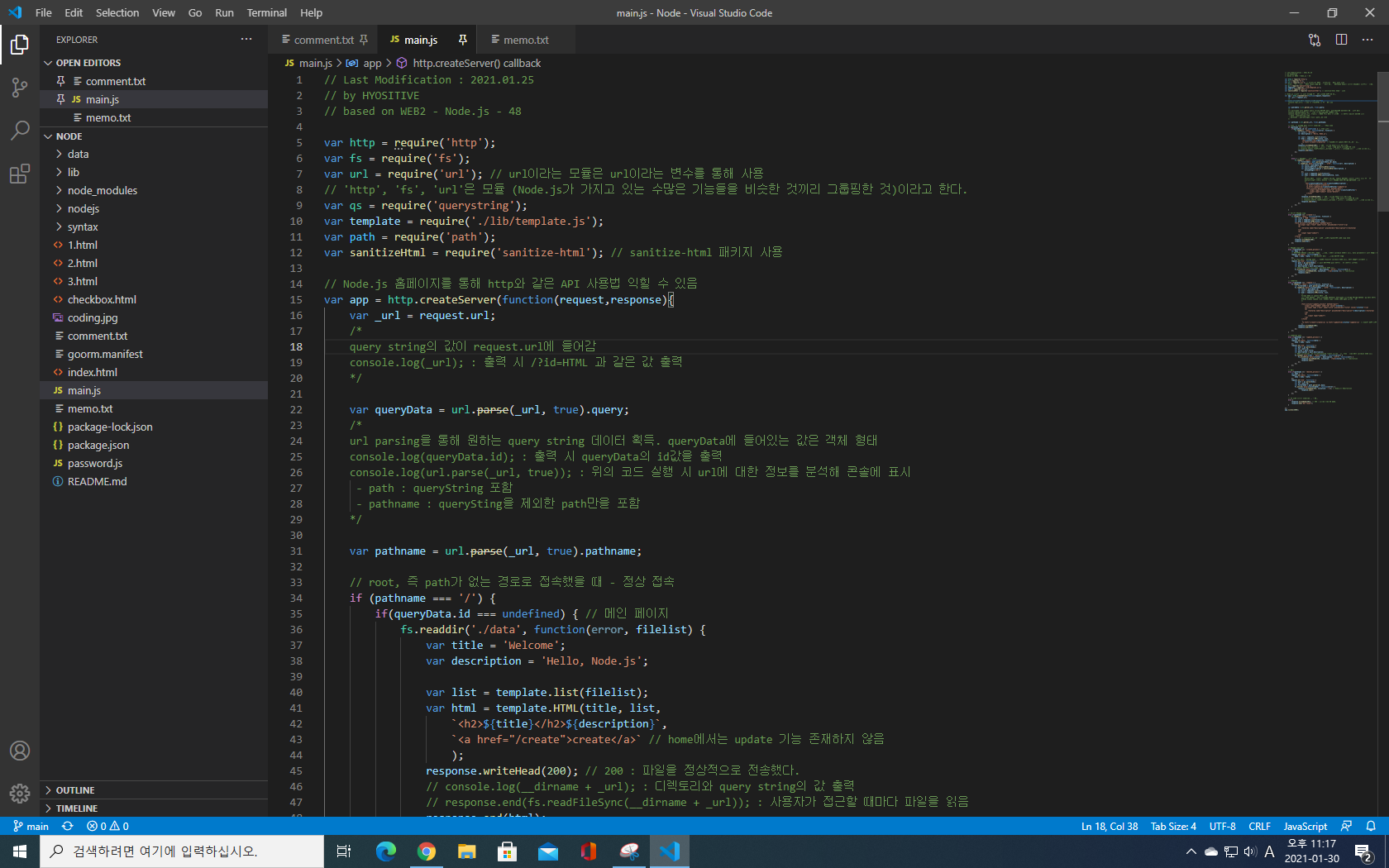
Task: Open coding.jpg in the file tree
Action: click(x=154, y=317)
